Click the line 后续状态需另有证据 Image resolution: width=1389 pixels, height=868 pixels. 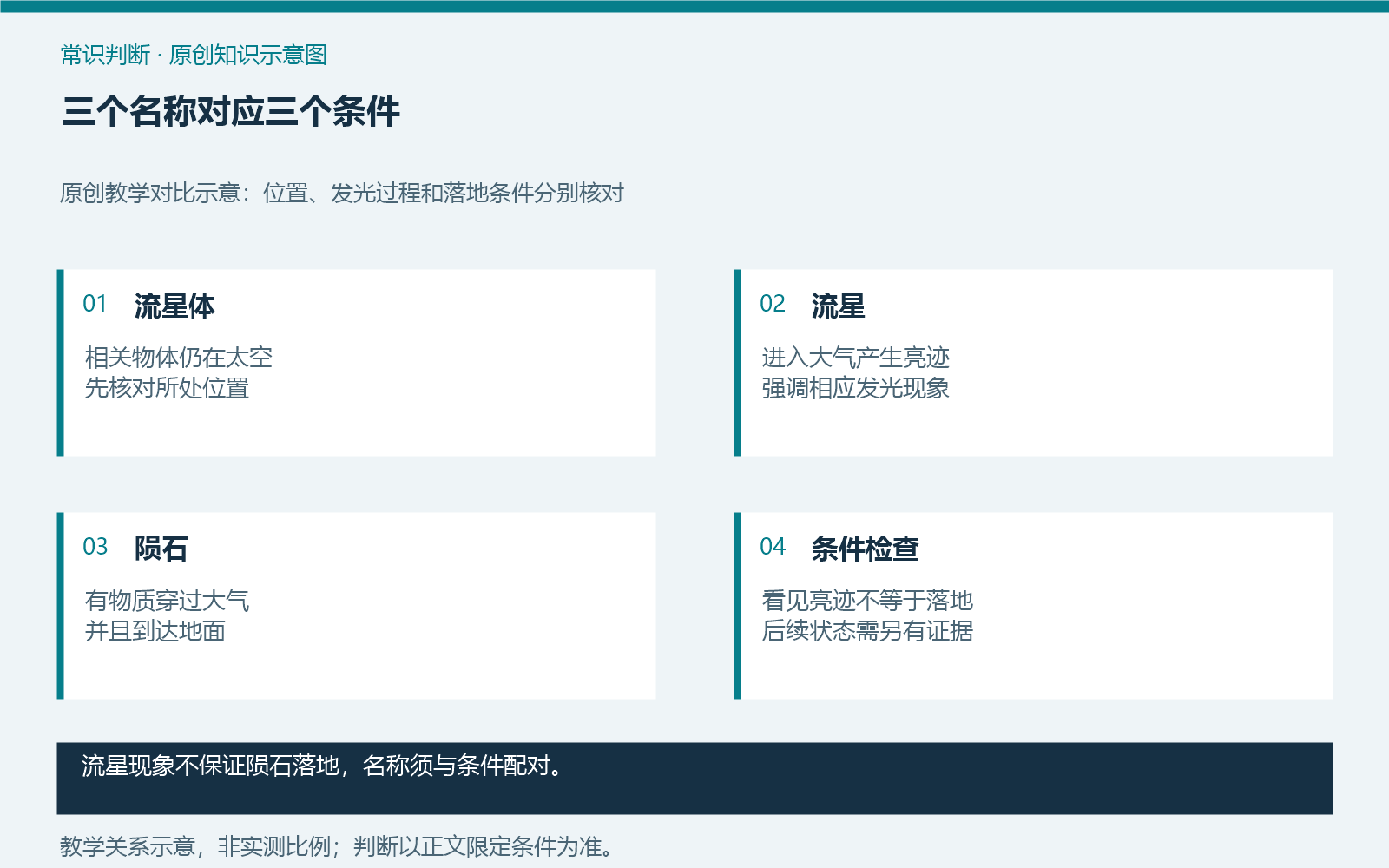867,630
